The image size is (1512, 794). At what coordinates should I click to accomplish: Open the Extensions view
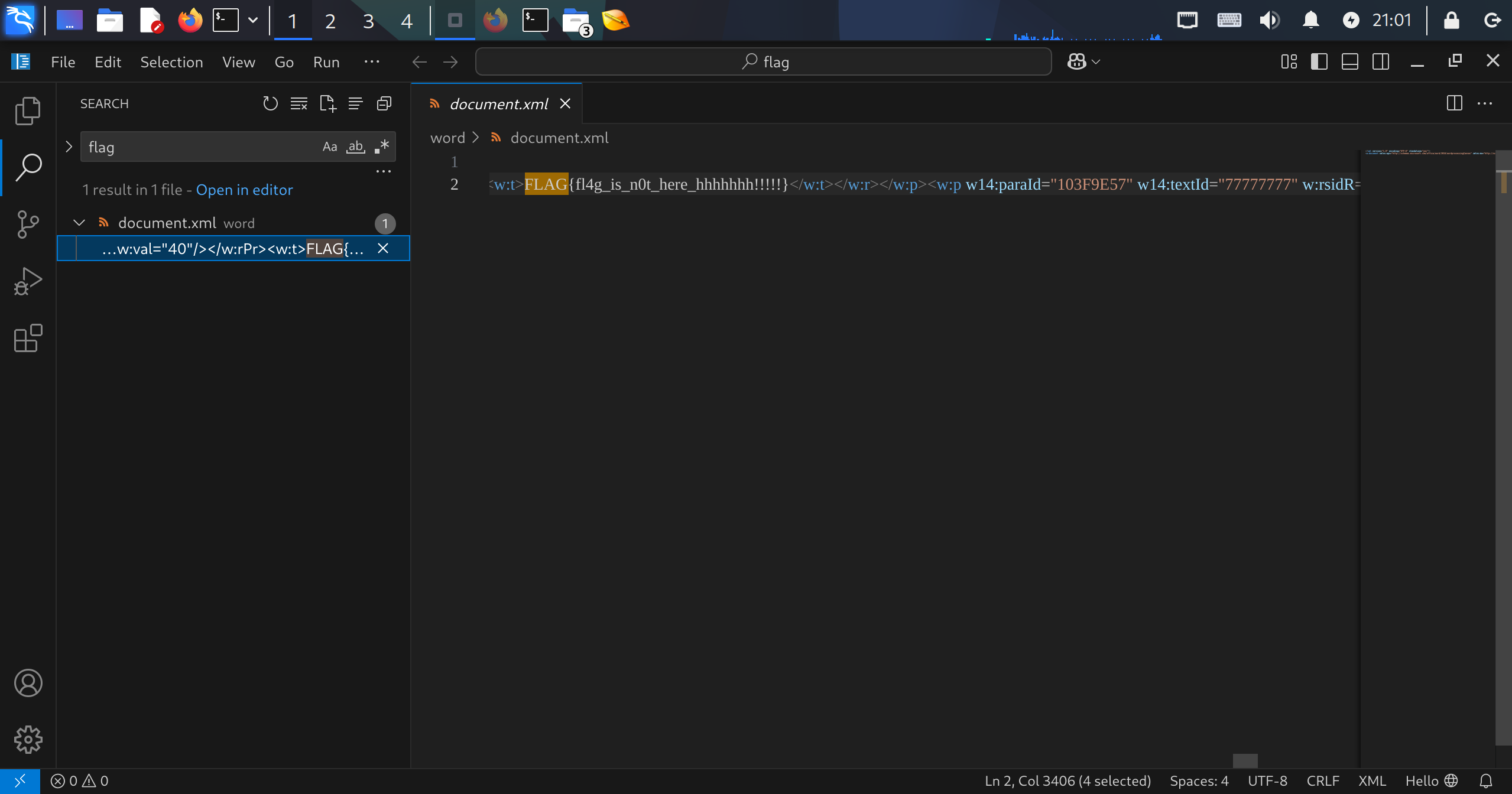(x=28, y=338)
